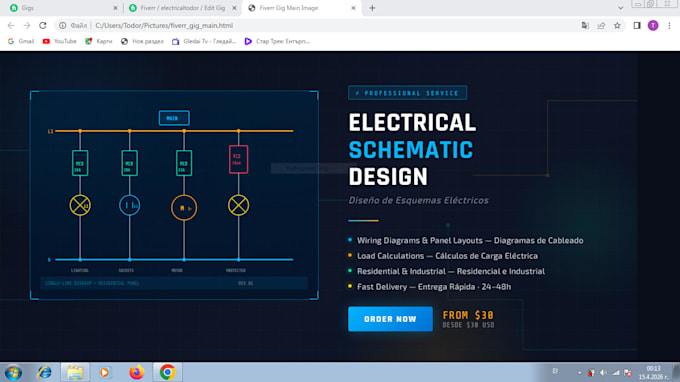Click the MAIN block in schematic

pyautogui.click(x=173, y=118)
